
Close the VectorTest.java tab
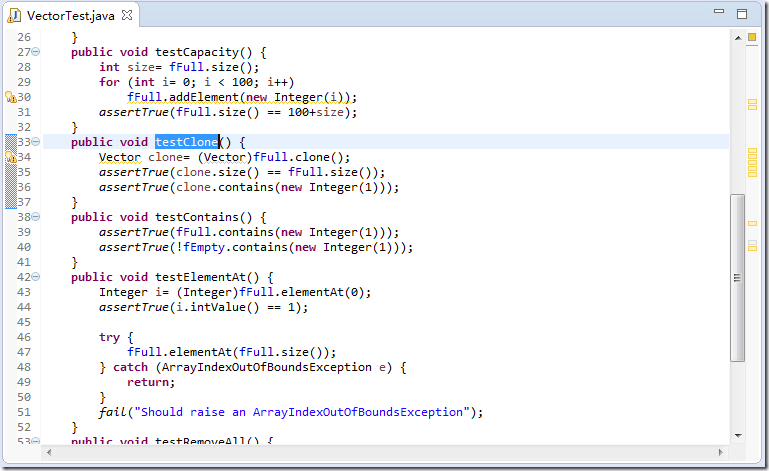(x=127, y=15)
